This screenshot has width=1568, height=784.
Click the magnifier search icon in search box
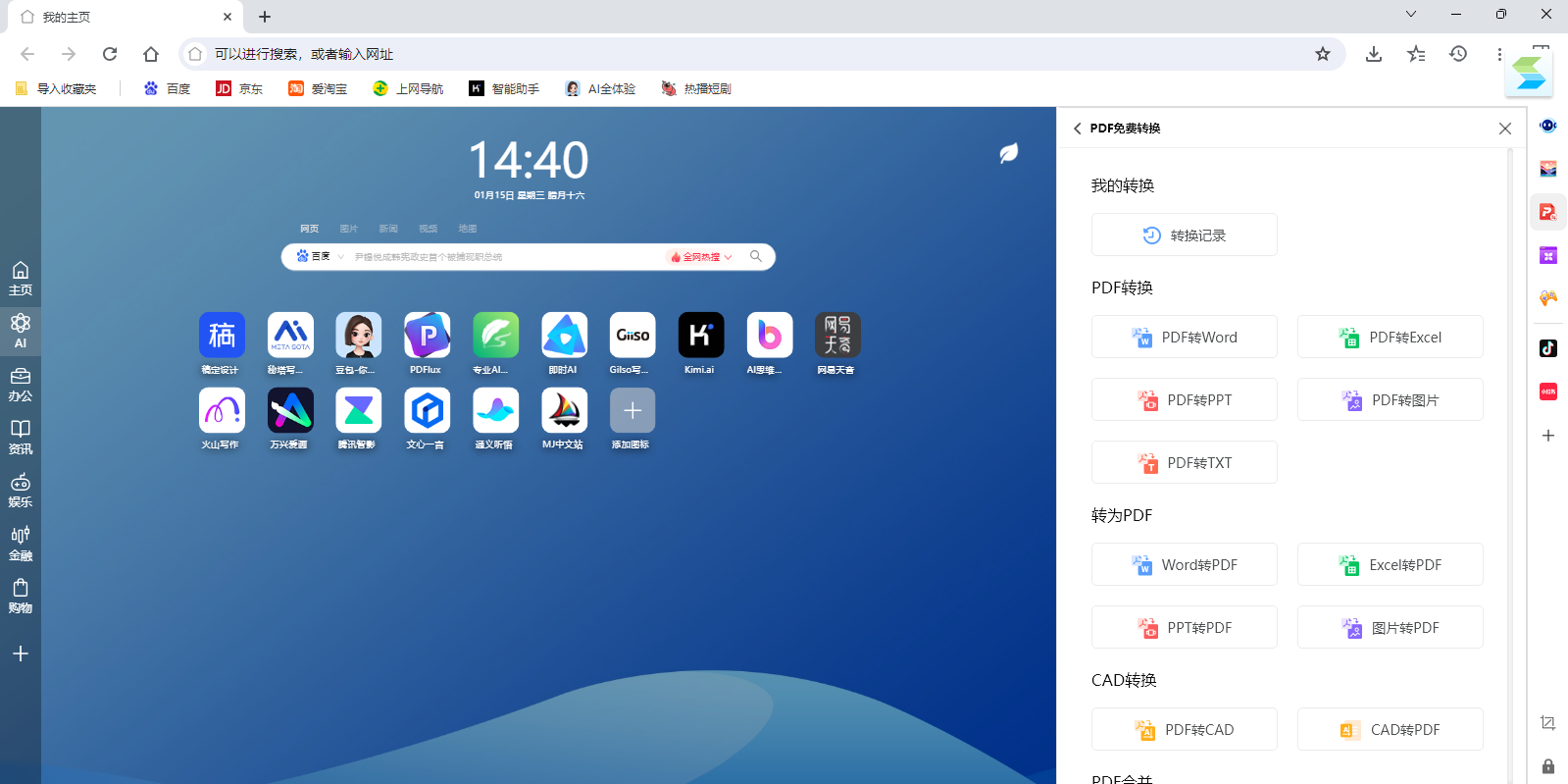[x=756, y=256]
